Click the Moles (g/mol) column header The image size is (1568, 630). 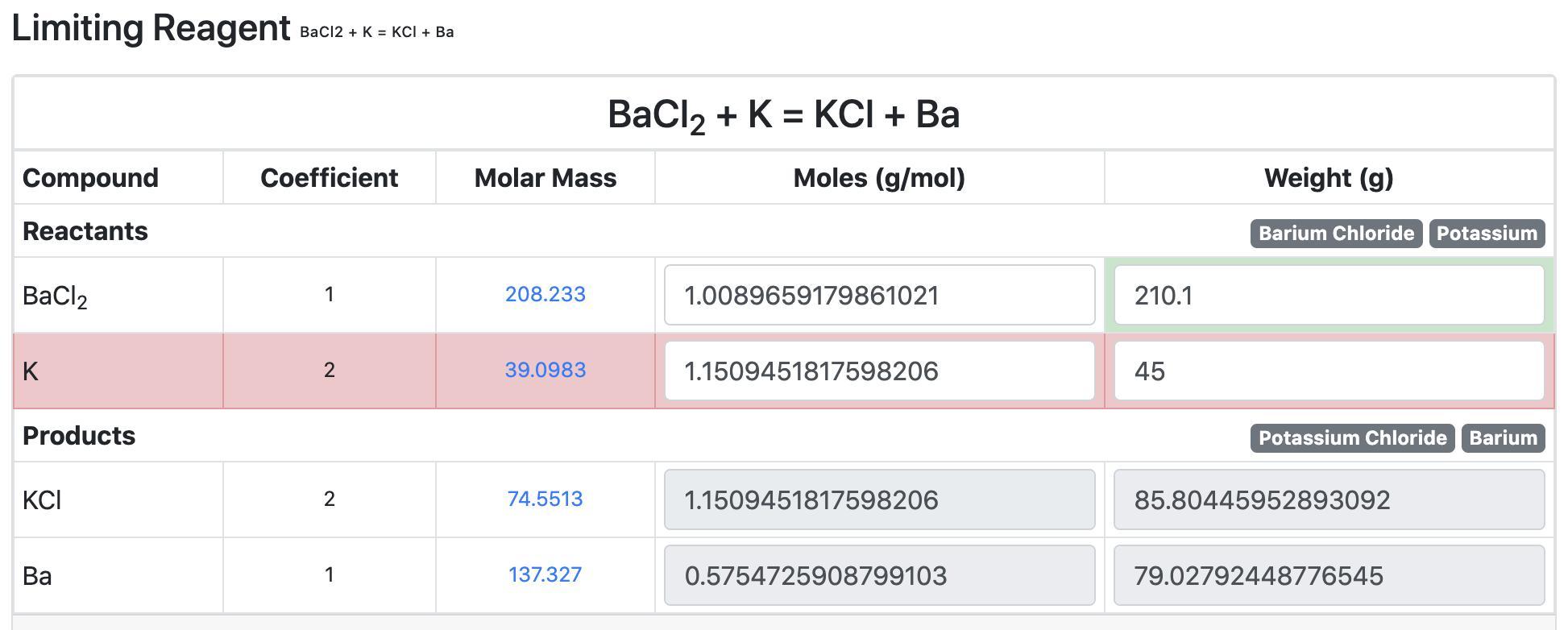(x=879, y=178)
